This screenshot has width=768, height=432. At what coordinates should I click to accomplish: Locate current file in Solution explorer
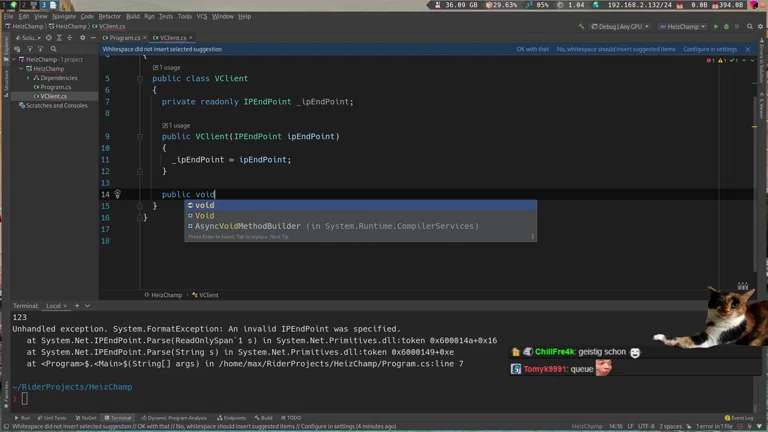(48, 38)
